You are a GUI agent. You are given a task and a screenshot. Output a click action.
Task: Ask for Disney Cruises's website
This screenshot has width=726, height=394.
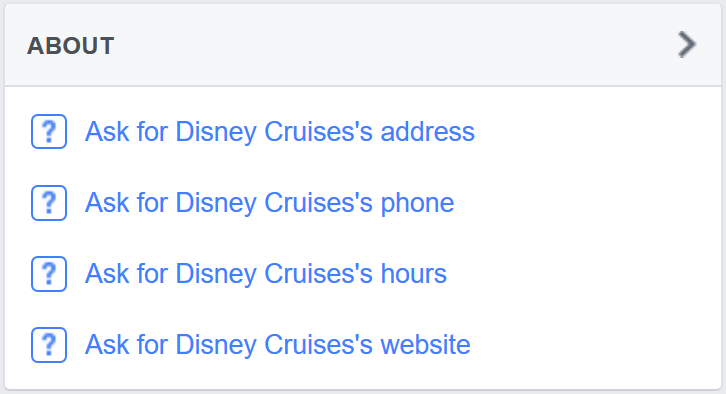[278, 345]
